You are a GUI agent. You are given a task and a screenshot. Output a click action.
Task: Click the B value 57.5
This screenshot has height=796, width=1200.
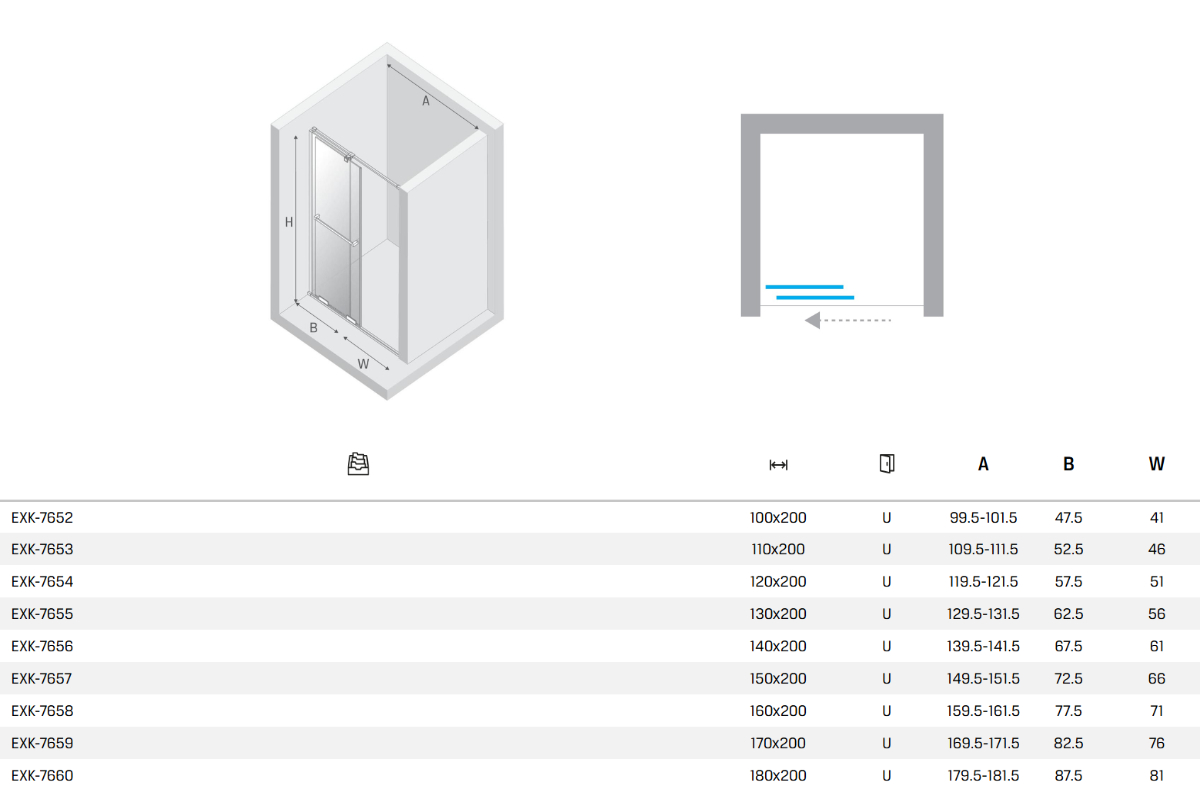tap(1069, 581)
